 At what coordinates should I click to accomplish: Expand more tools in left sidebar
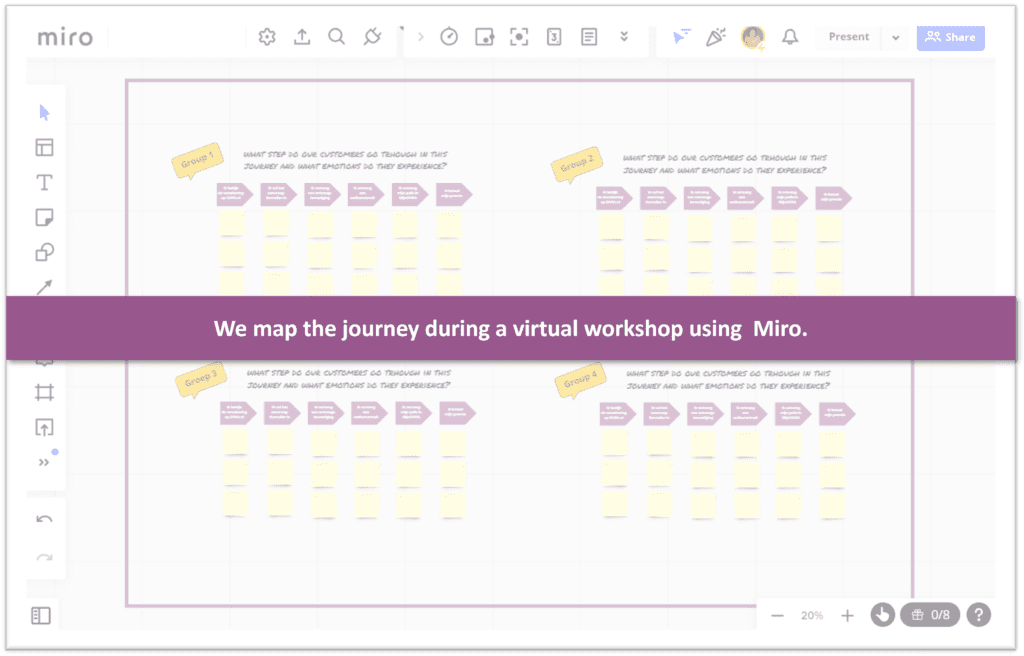[x=44, y=462]
